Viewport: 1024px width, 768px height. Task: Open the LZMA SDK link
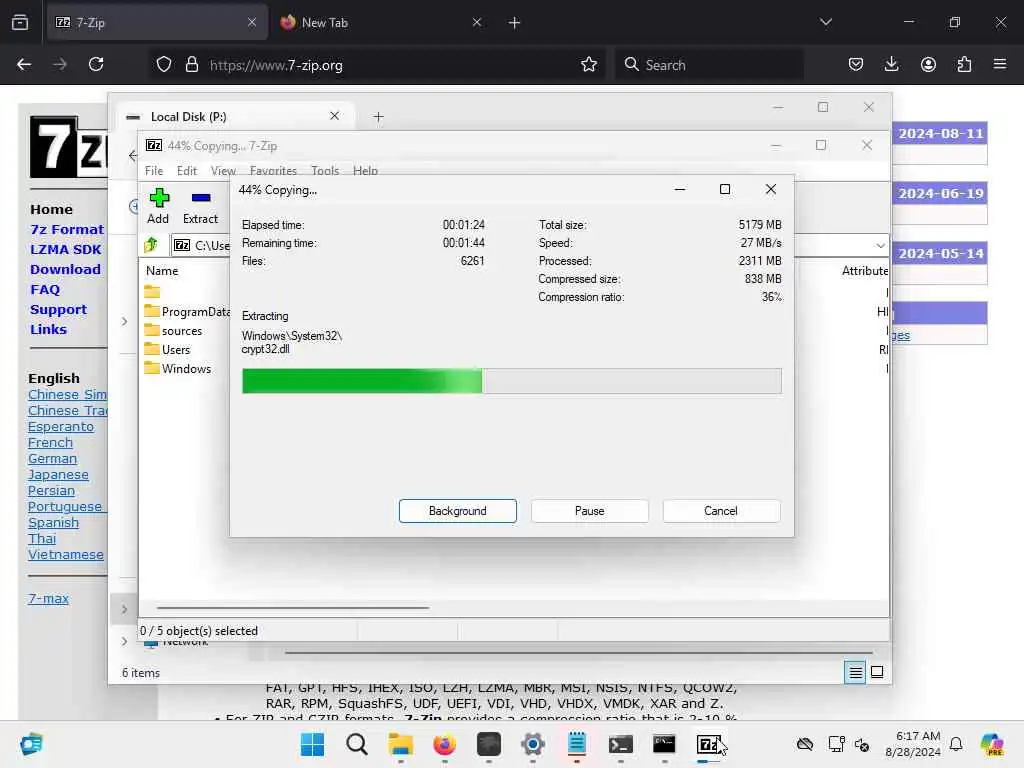(65, 249)
